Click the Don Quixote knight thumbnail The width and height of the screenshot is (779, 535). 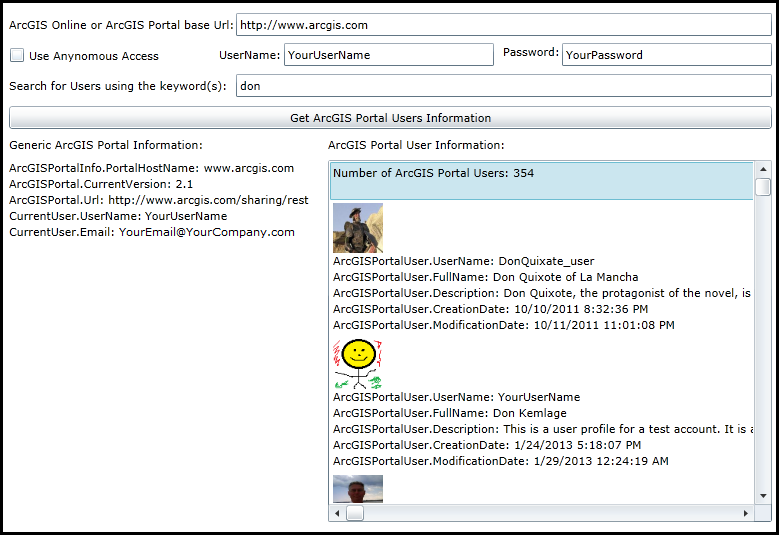tap(358, 228)
